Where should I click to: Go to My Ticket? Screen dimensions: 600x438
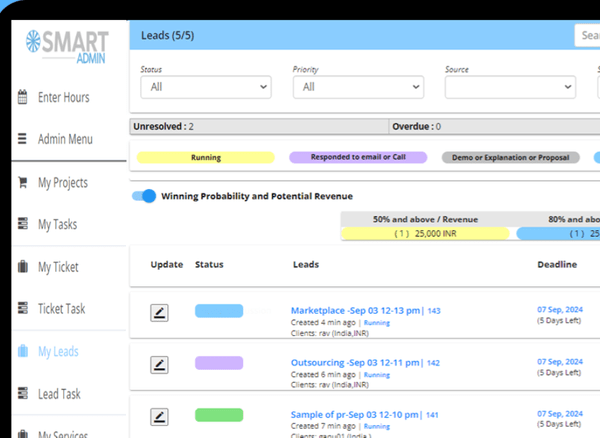58,267
